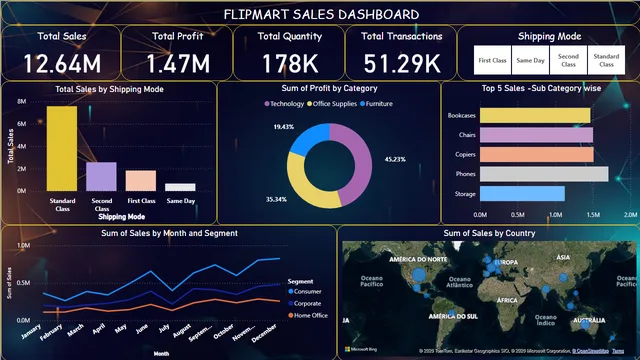Click the Total Quantity 178K card
This screenshot has width=640, height=360.
point(289,53)
